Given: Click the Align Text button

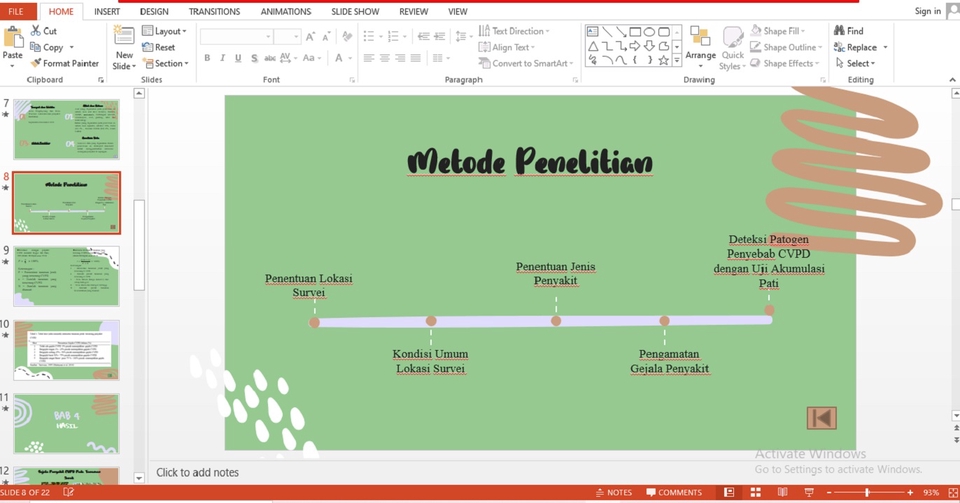Looking at the screenshot, I should 506,47.
